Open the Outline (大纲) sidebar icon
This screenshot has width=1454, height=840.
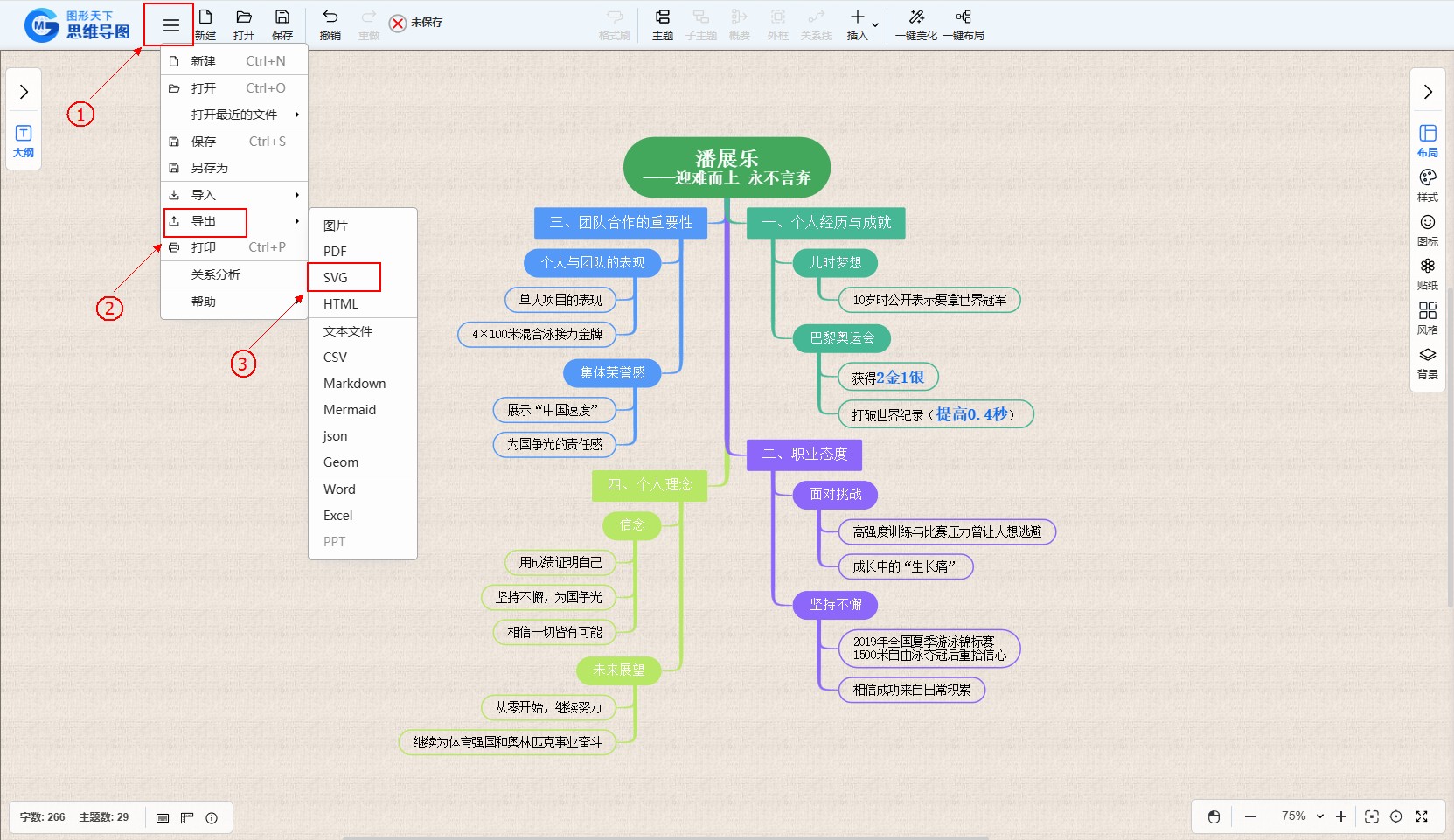click(x=24, y=141)
